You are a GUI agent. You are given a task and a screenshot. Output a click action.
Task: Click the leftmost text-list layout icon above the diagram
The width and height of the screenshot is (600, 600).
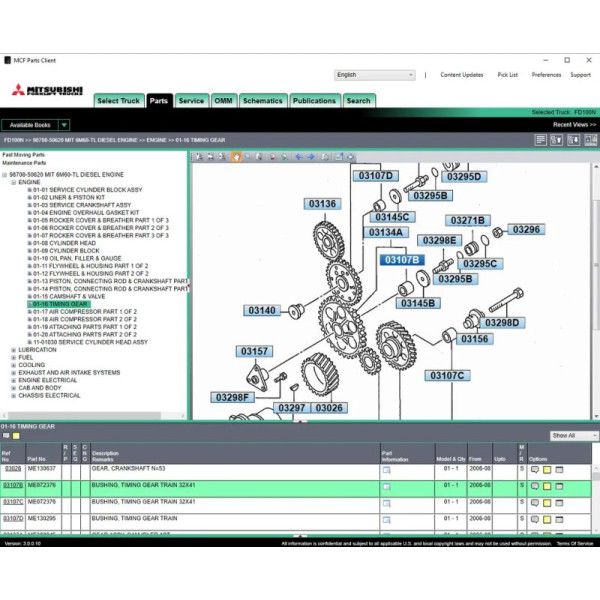[541, 140]
